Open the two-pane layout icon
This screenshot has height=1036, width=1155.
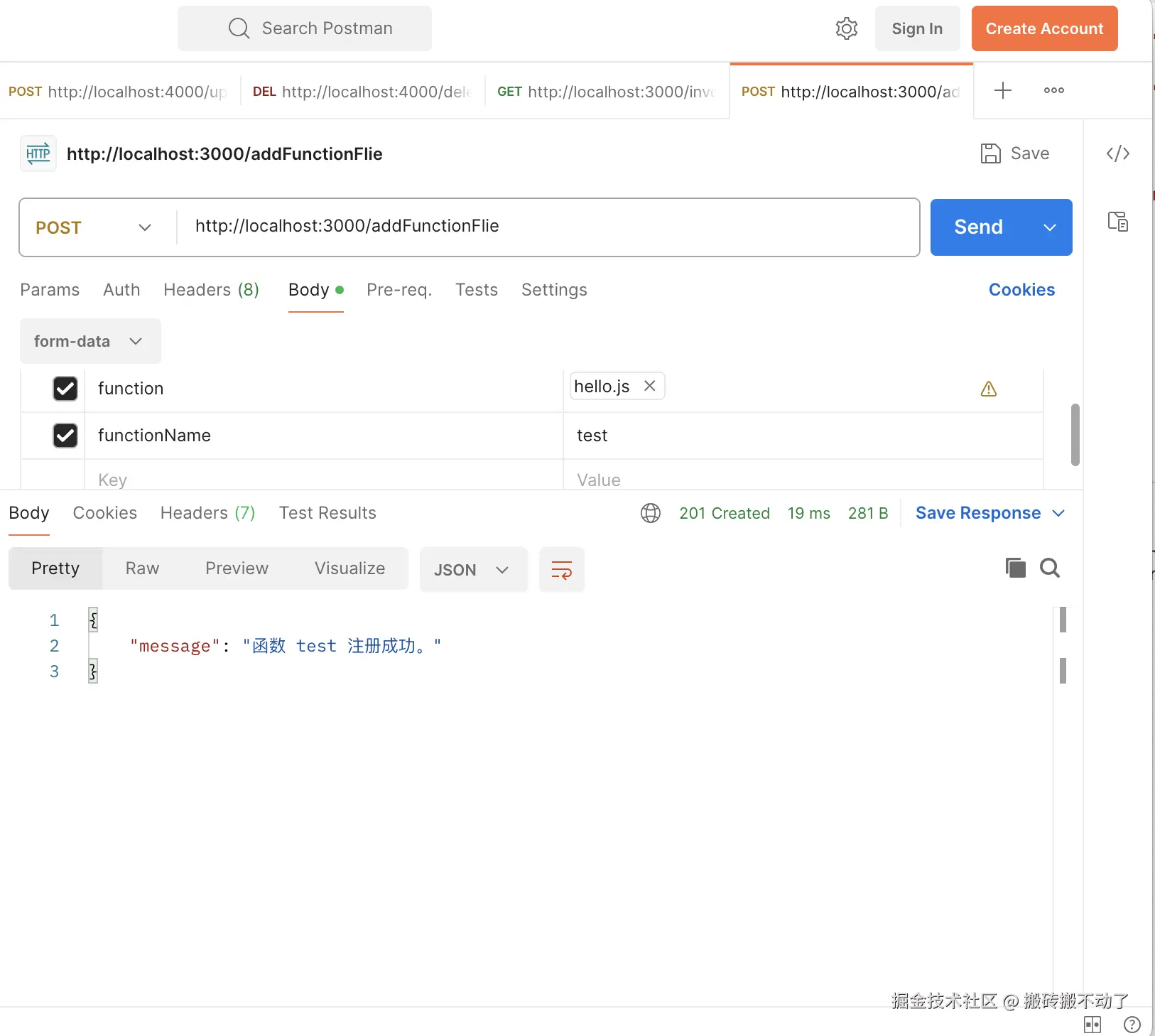tap(1092, 1025)
